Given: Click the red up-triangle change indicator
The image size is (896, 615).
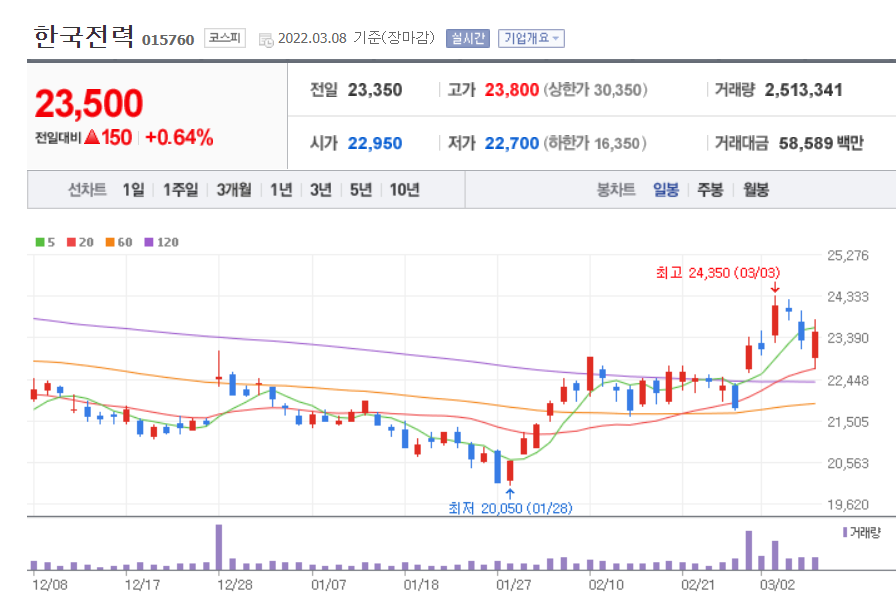Looking at the screenshot, I should 92,137.
